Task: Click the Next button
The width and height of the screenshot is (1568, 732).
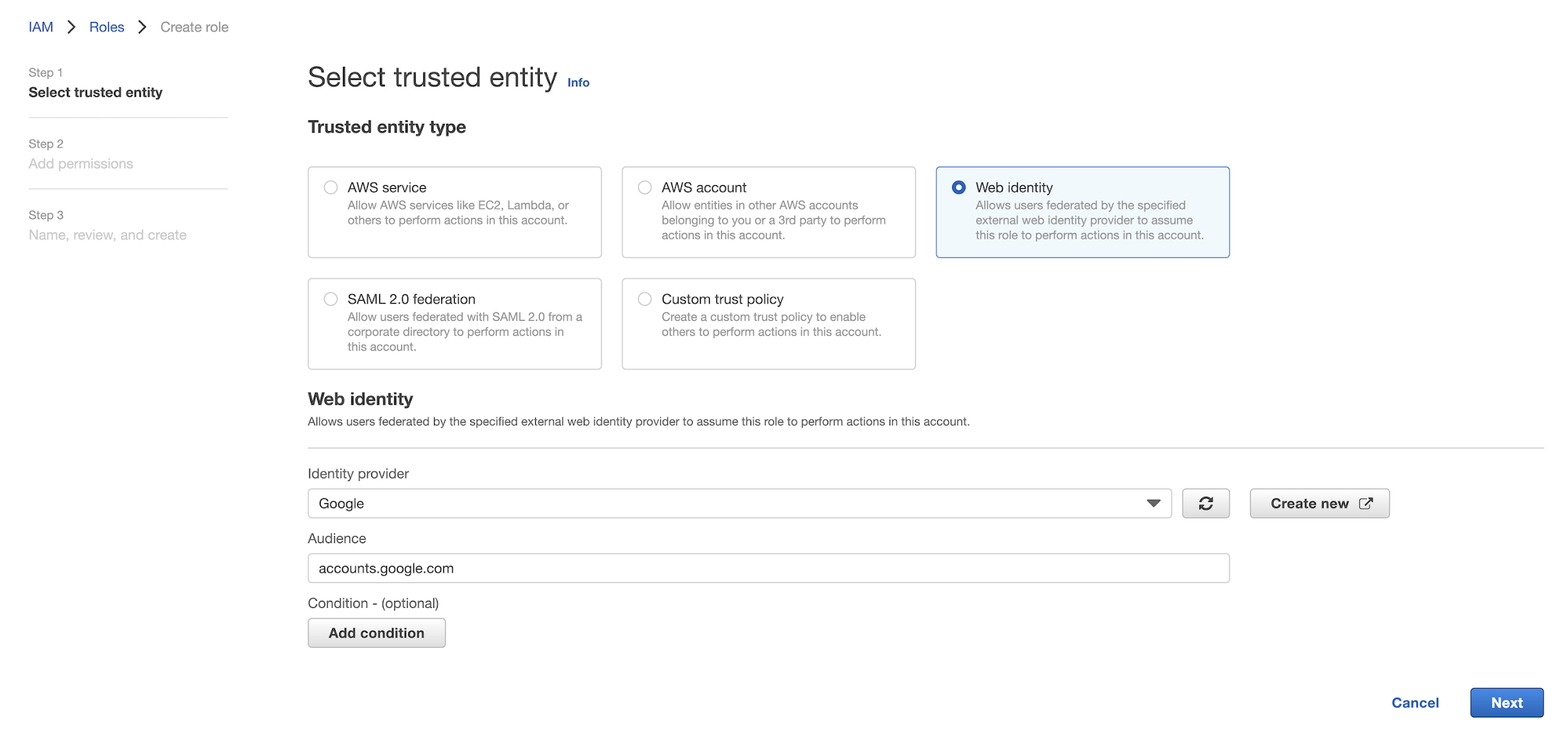Action: 1507,703
